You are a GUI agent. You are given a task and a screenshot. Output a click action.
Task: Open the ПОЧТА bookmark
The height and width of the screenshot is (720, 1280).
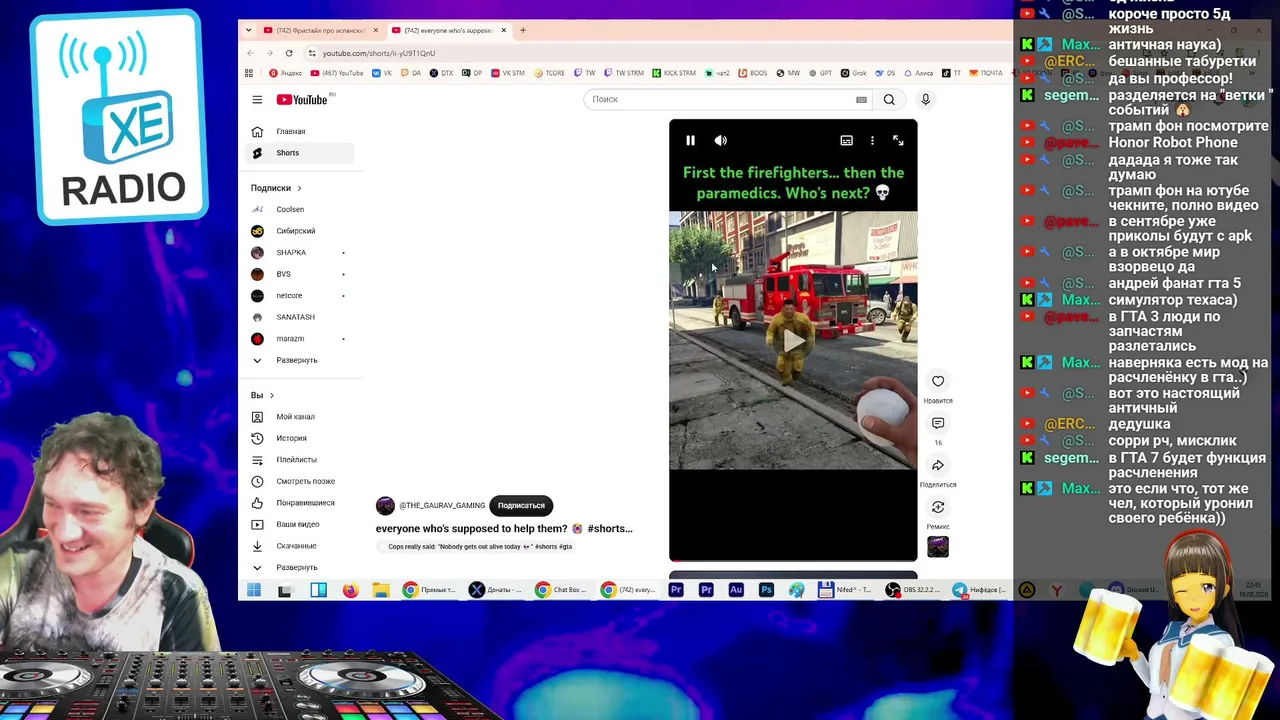pos(987,73)
